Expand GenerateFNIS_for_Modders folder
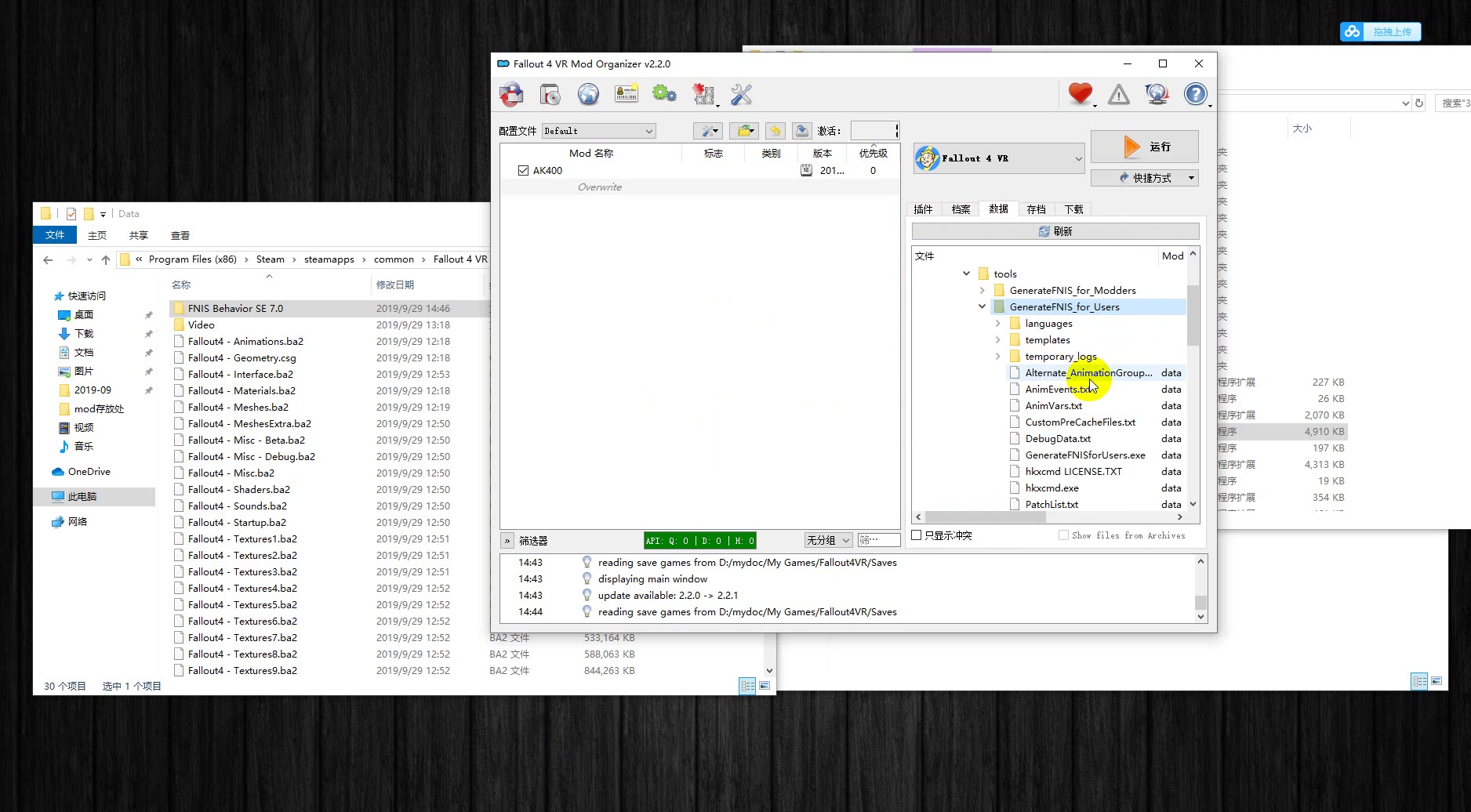This screenshot has height=812, width=1471. [982, 290]
